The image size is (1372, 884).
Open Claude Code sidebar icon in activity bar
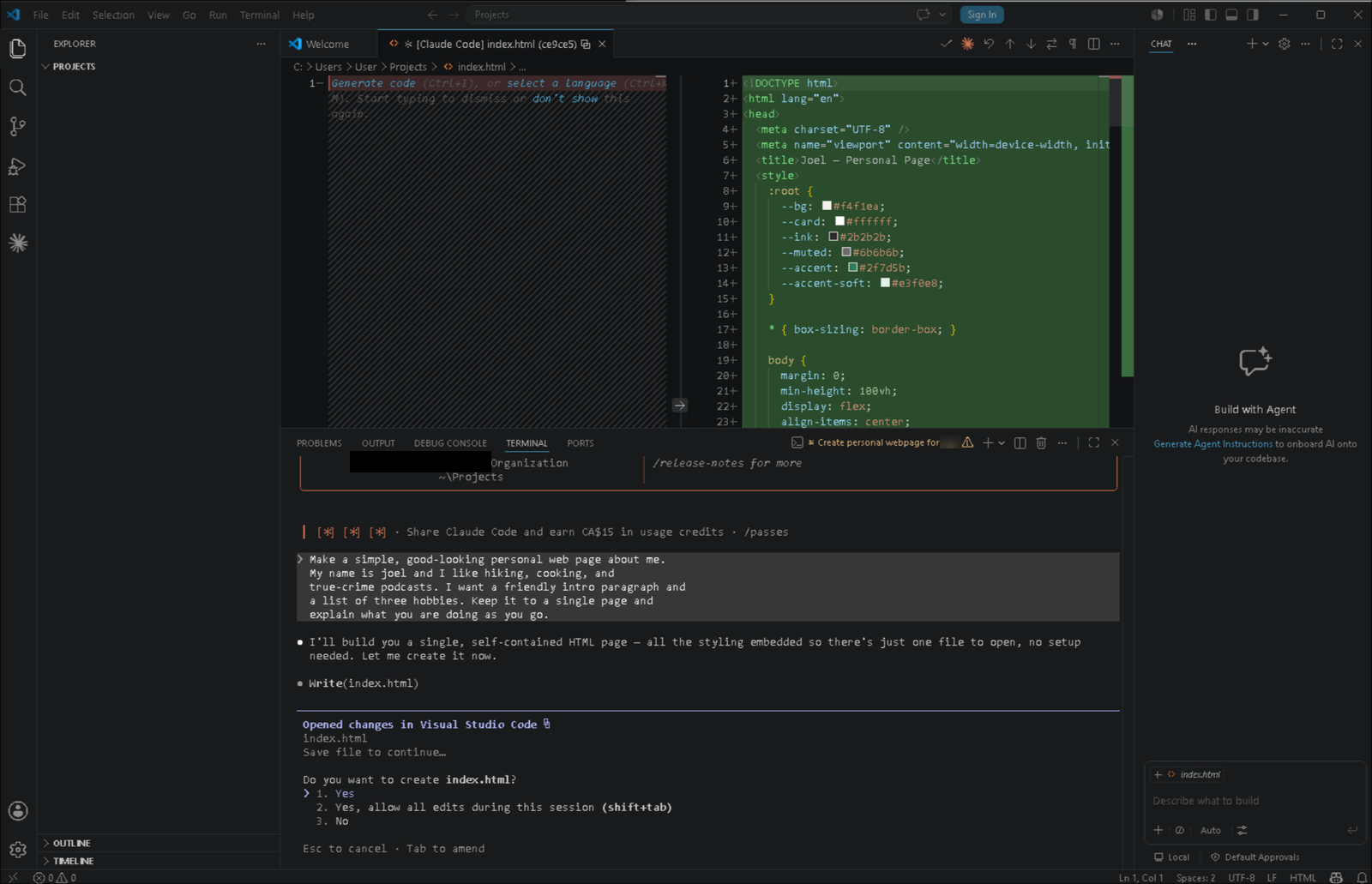(x=17, y=244)
